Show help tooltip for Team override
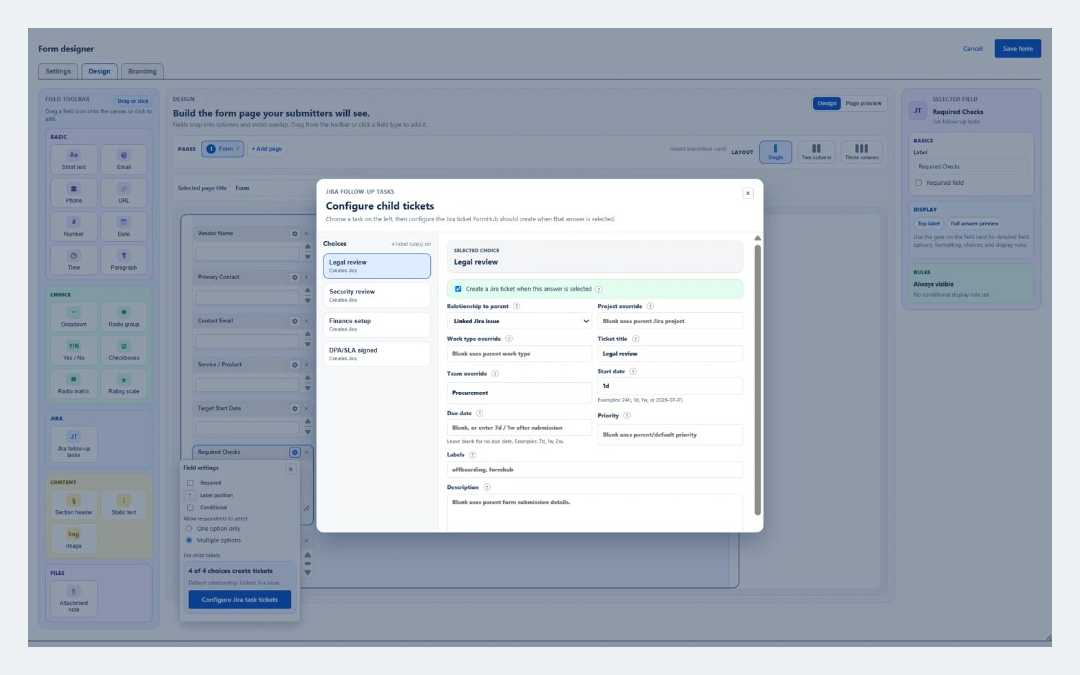Image resolution: width=1080 pixels, height=675 pixels. pos(495,374)
